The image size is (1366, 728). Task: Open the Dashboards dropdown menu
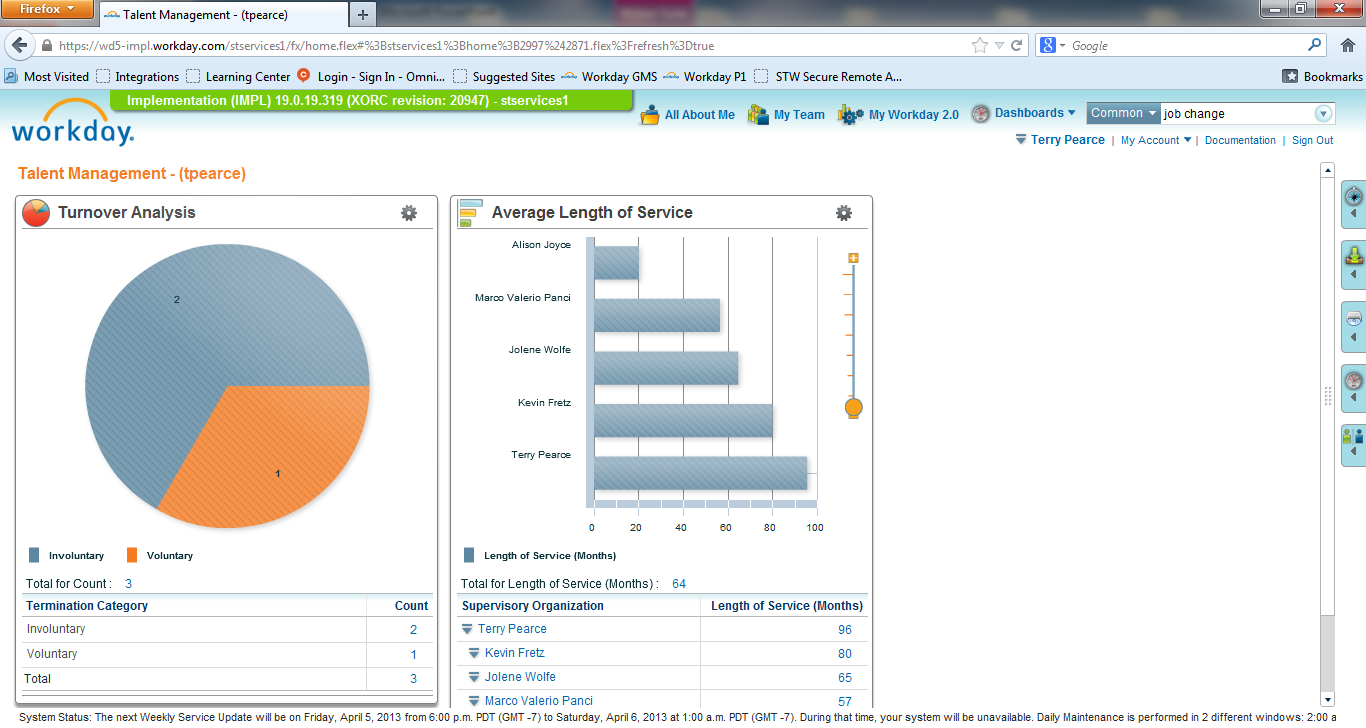(x=1023, y=113)
